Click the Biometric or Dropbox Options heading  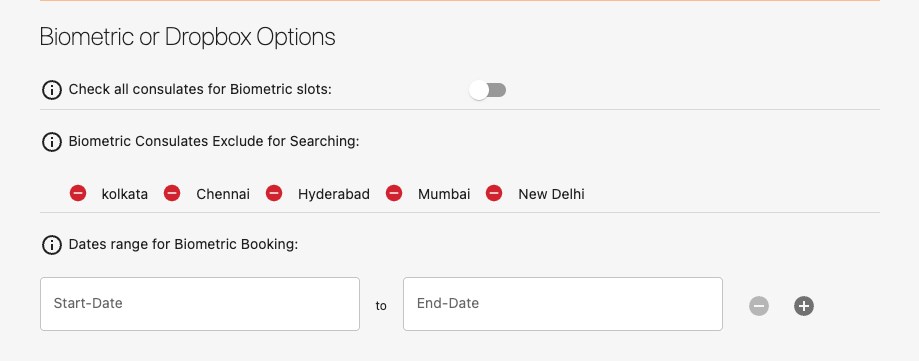188,37
